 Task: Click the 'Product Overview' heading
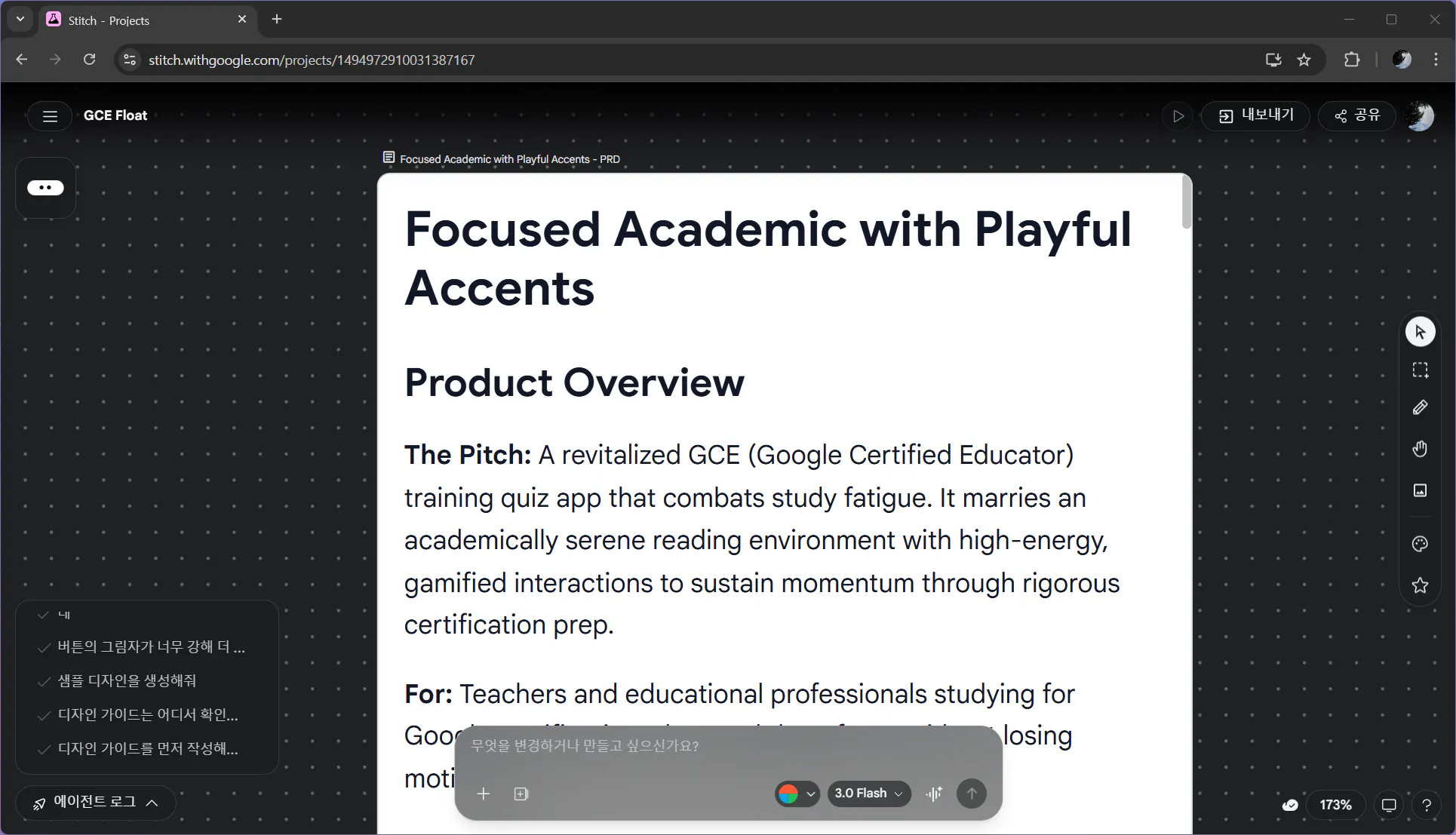(x=574, y=382)
